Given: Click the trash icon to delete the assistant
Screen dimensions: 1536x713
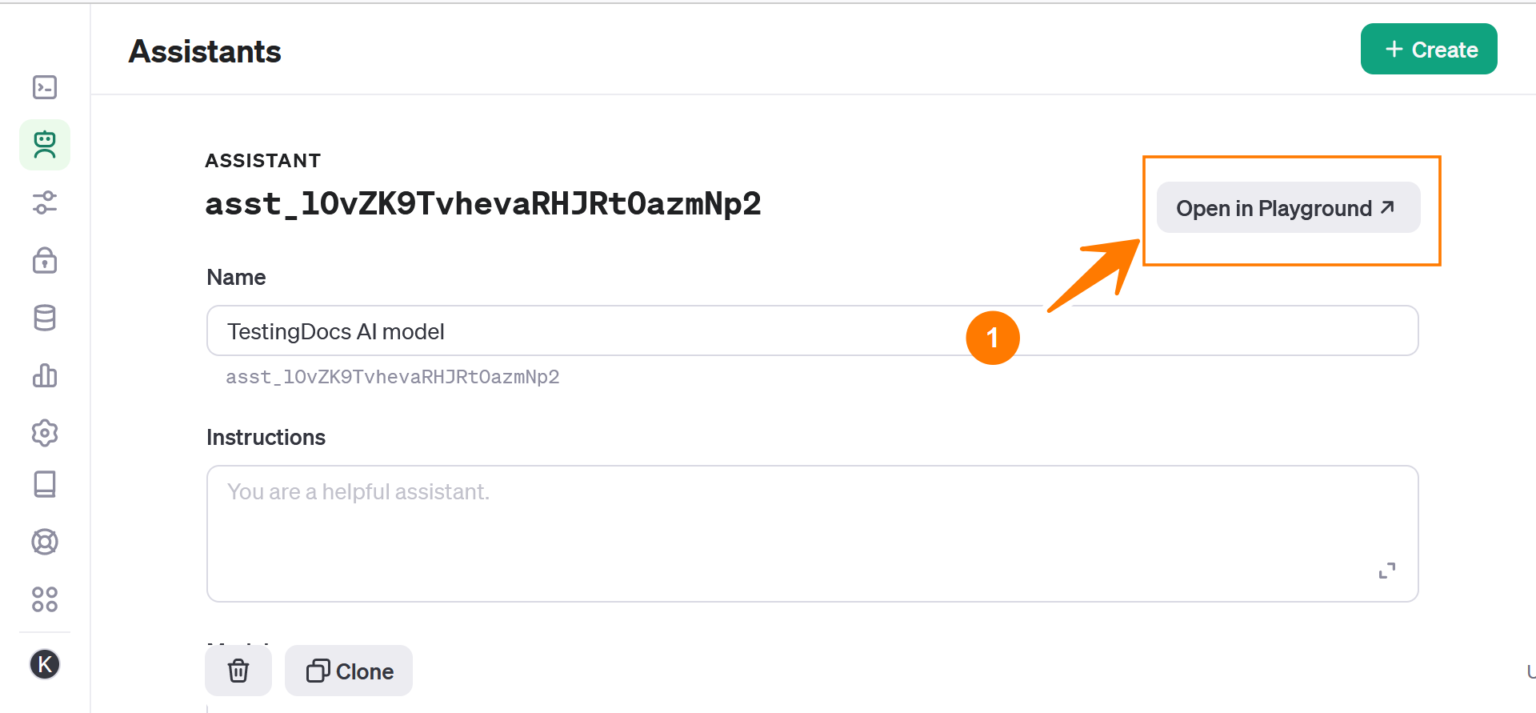Looking at the screenshot, I should click(238, 670).
